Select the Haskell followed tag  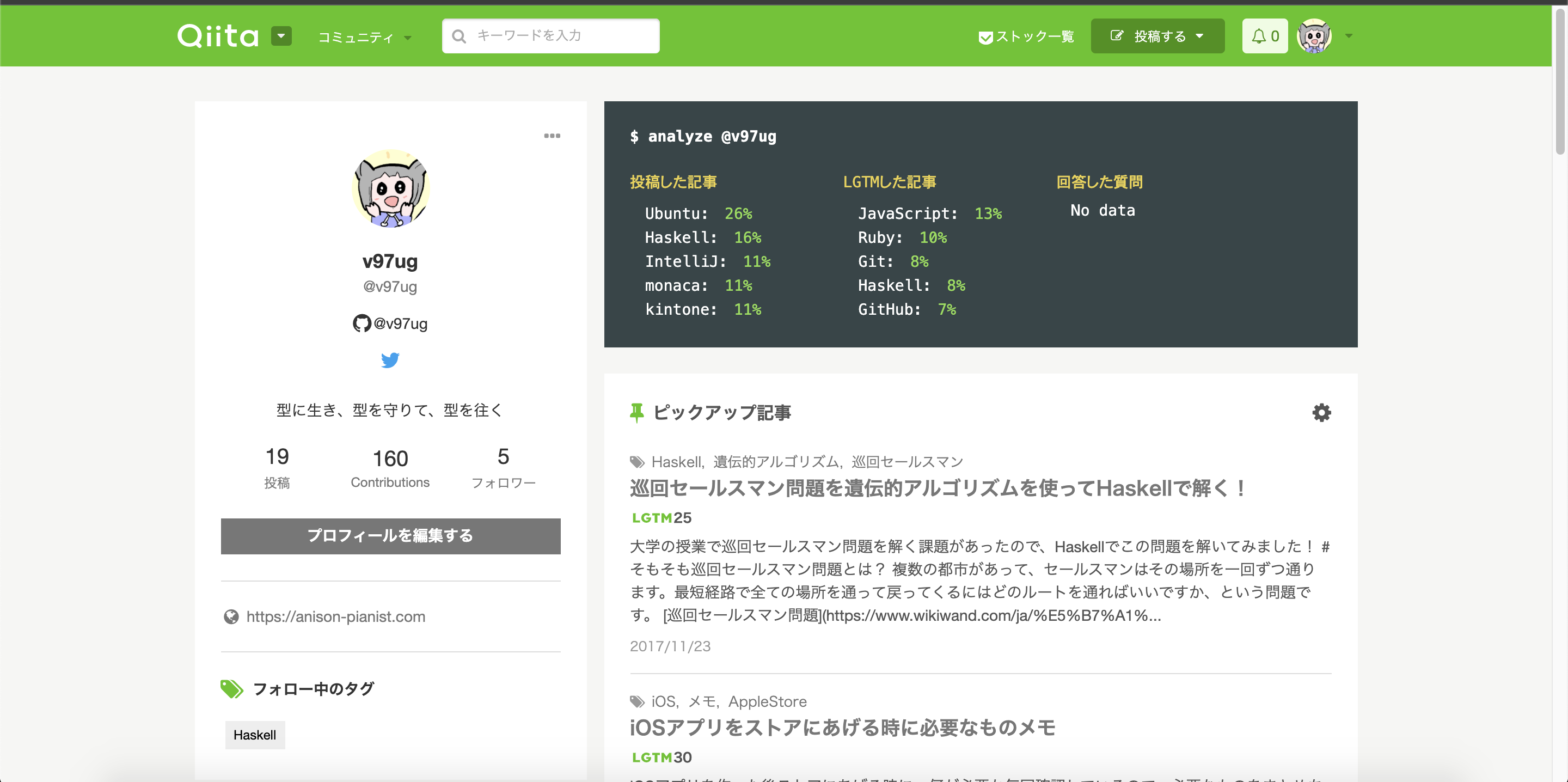tap(254, 735)
